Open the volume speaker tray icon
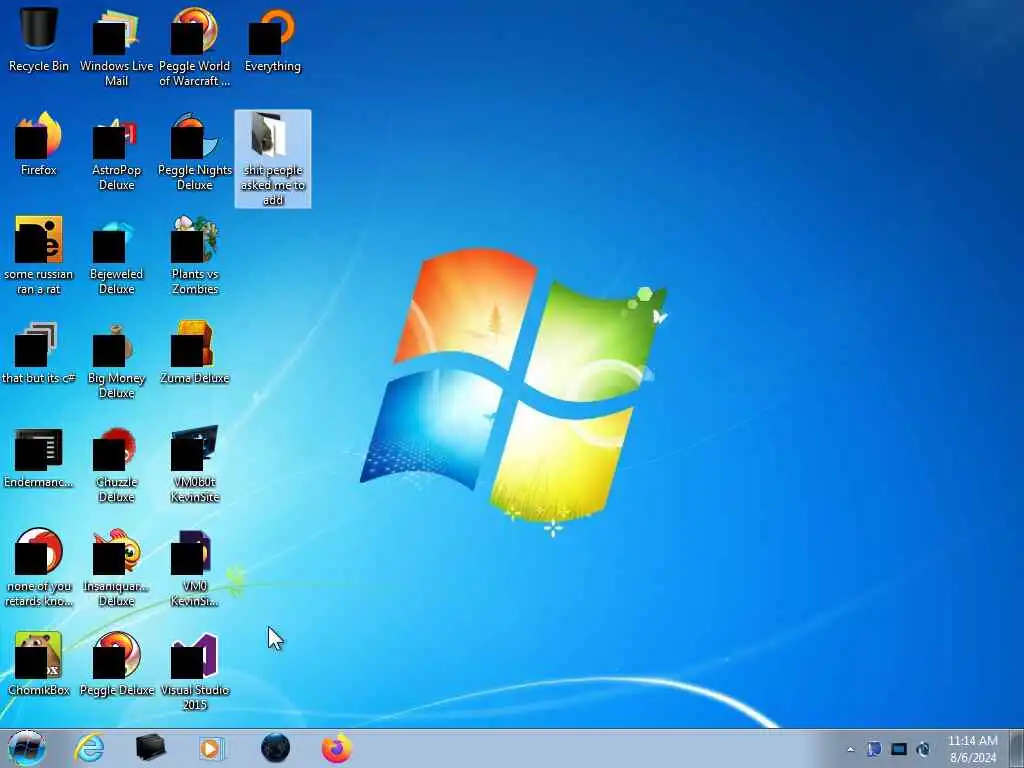This screenshot has width=1024, height=768. click(923, 749)
